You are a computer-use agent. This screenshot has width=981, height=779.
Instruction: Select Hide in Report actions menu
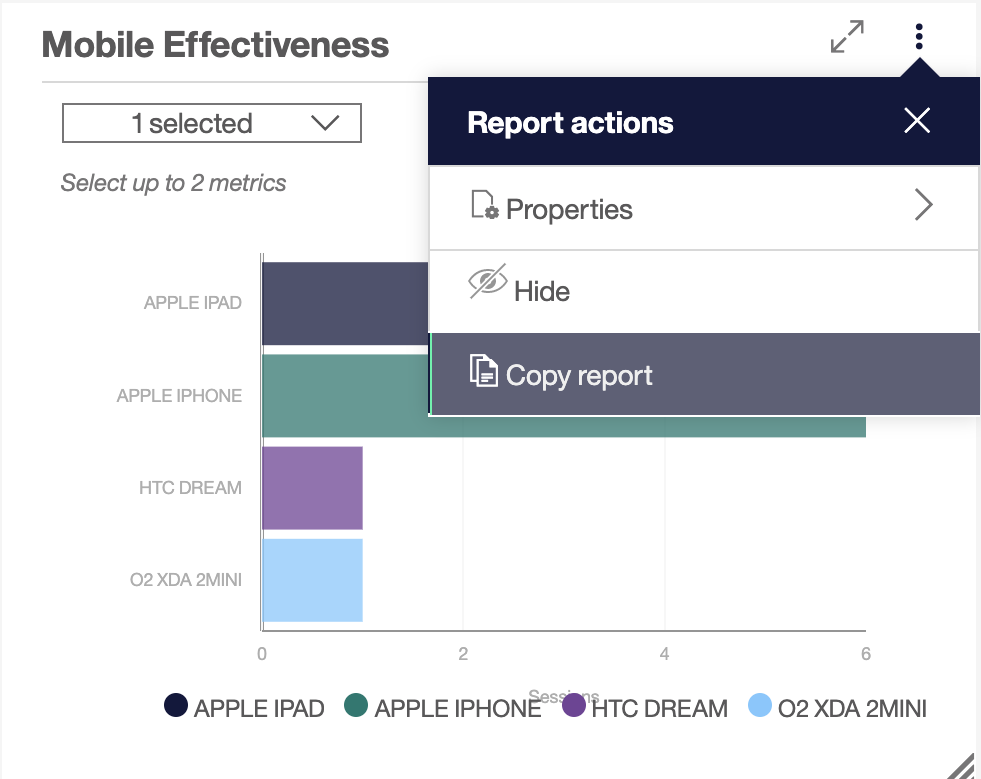pyautogui.click(x=541, y=292)
